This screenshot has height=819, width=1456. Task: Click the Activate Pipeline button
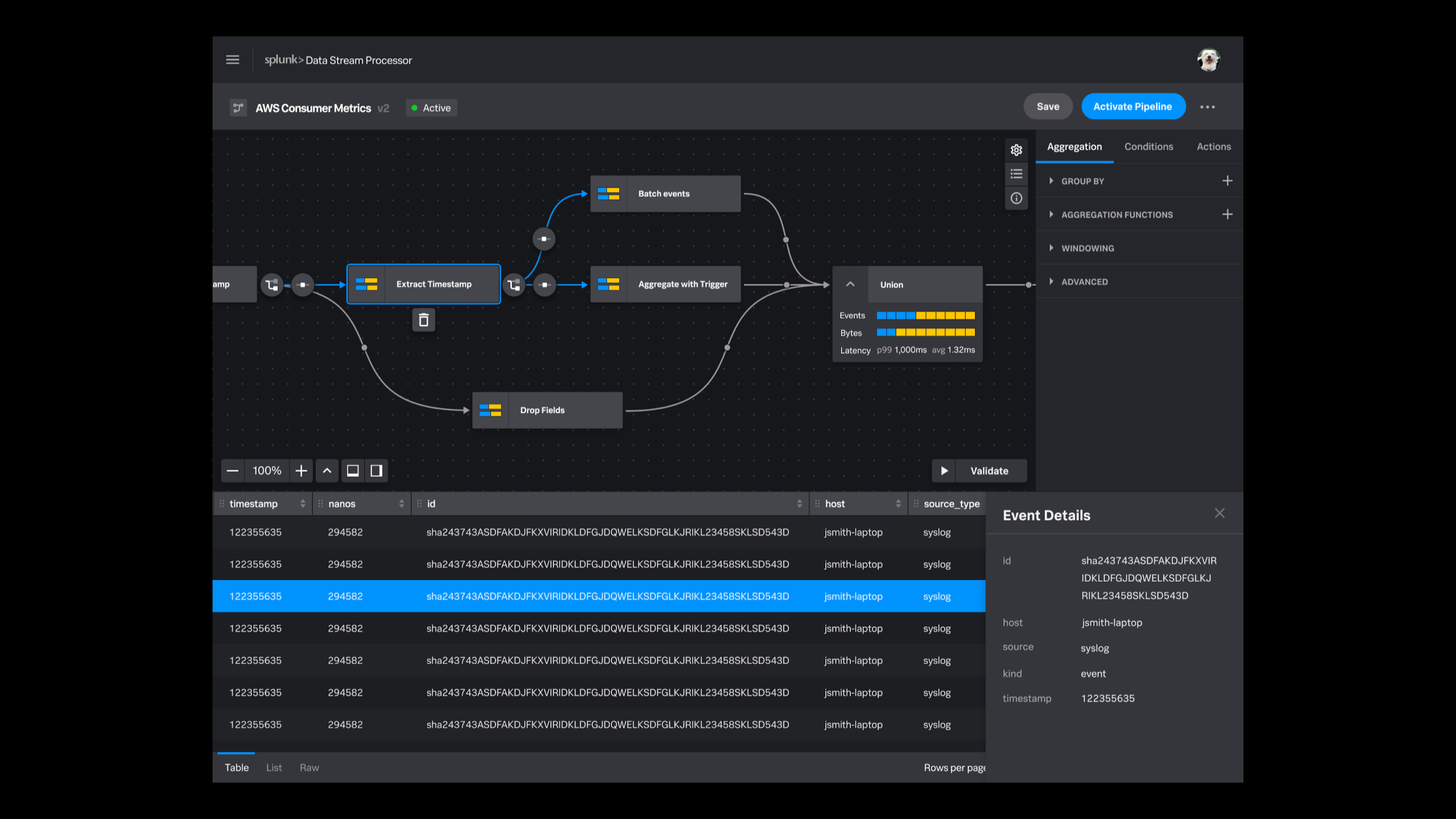click(x=1133, y=107)
